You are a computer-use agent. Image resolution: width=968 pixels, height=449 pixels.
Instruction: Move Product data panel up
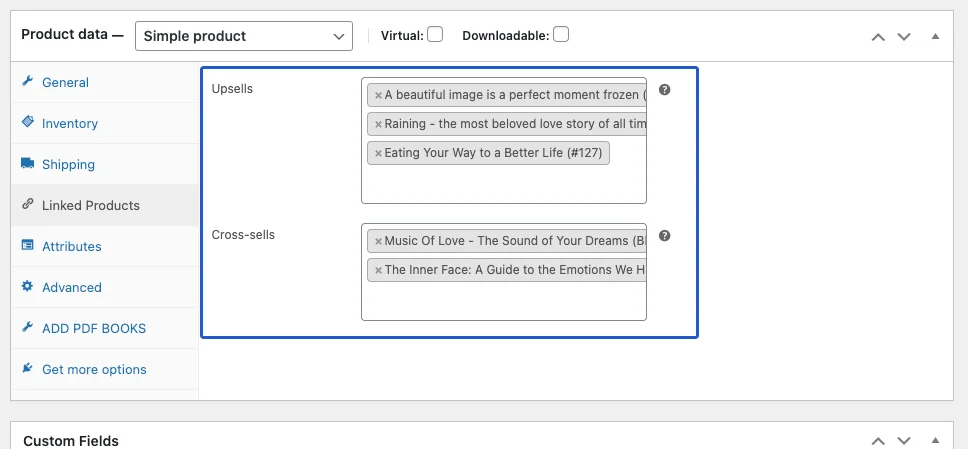tap(878, 36)
